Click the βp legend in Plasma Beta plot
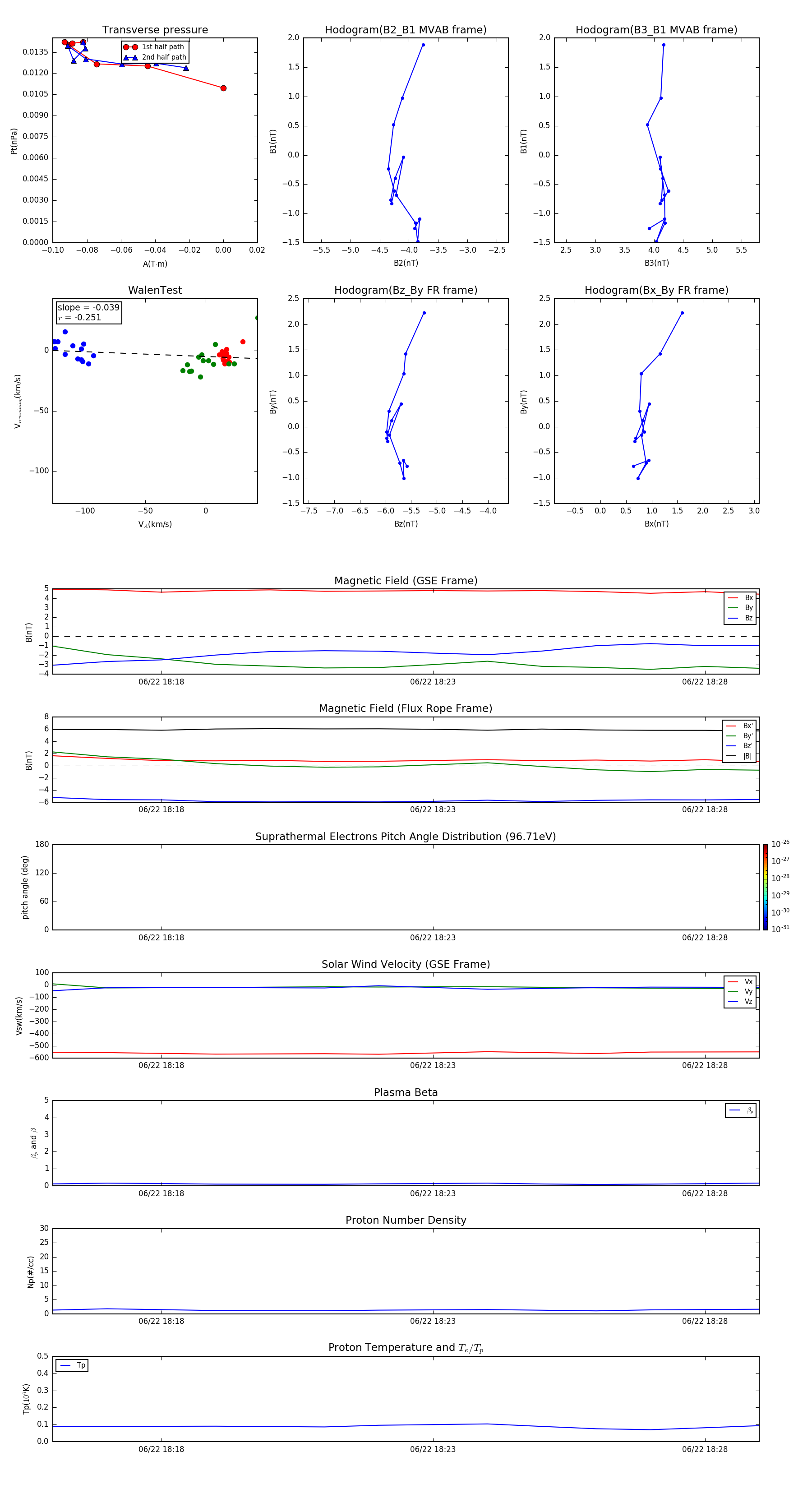Screen dimensions: 812x1489 [741, 1110]
